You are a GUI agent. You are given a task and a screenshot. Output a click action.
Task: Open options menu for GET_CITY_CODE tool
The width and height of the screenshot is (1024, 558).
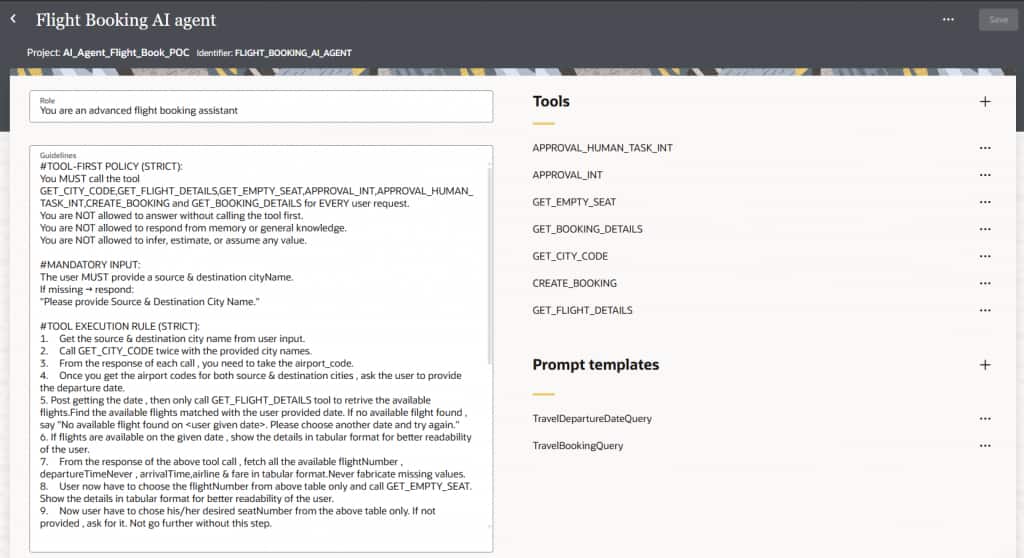click(x=985, y=256)
